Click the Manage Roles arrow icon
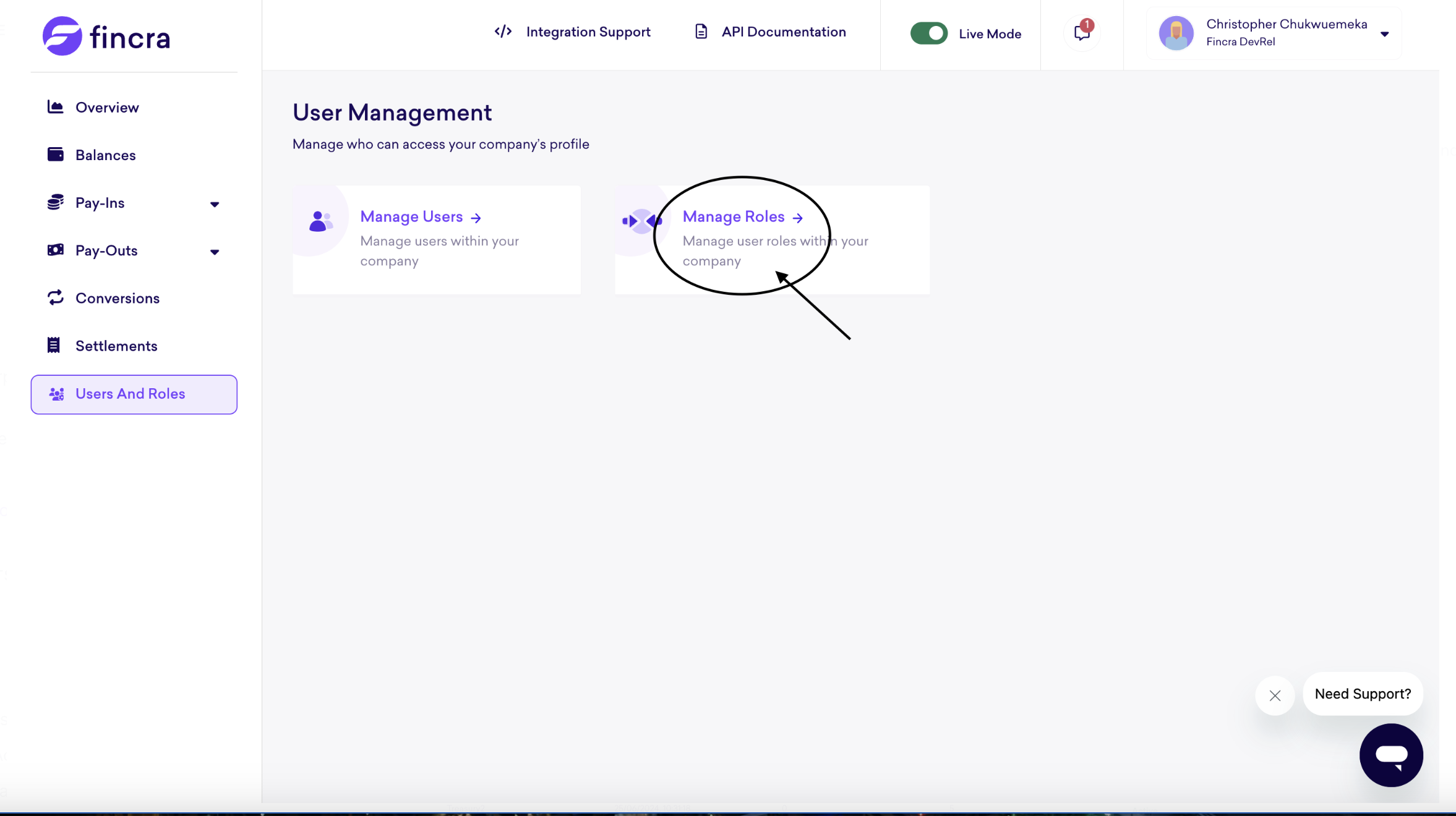Viewport: 1456px width, 816px height. coord(798,218)
